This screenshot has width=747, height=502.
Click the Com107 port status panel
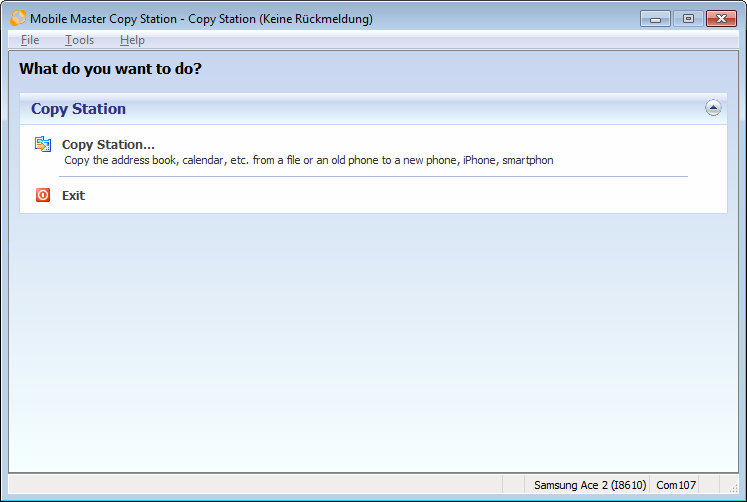click(x=675, y=485)
